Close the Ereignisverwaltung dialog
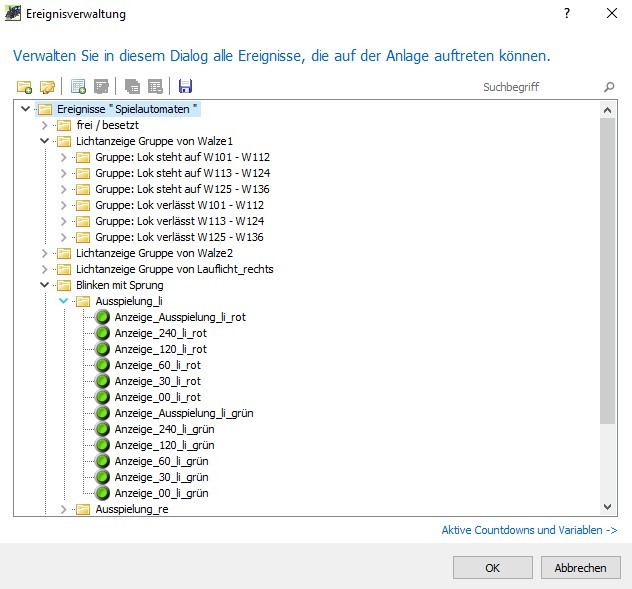Screen dimensions: 632x589 [611, 13]
